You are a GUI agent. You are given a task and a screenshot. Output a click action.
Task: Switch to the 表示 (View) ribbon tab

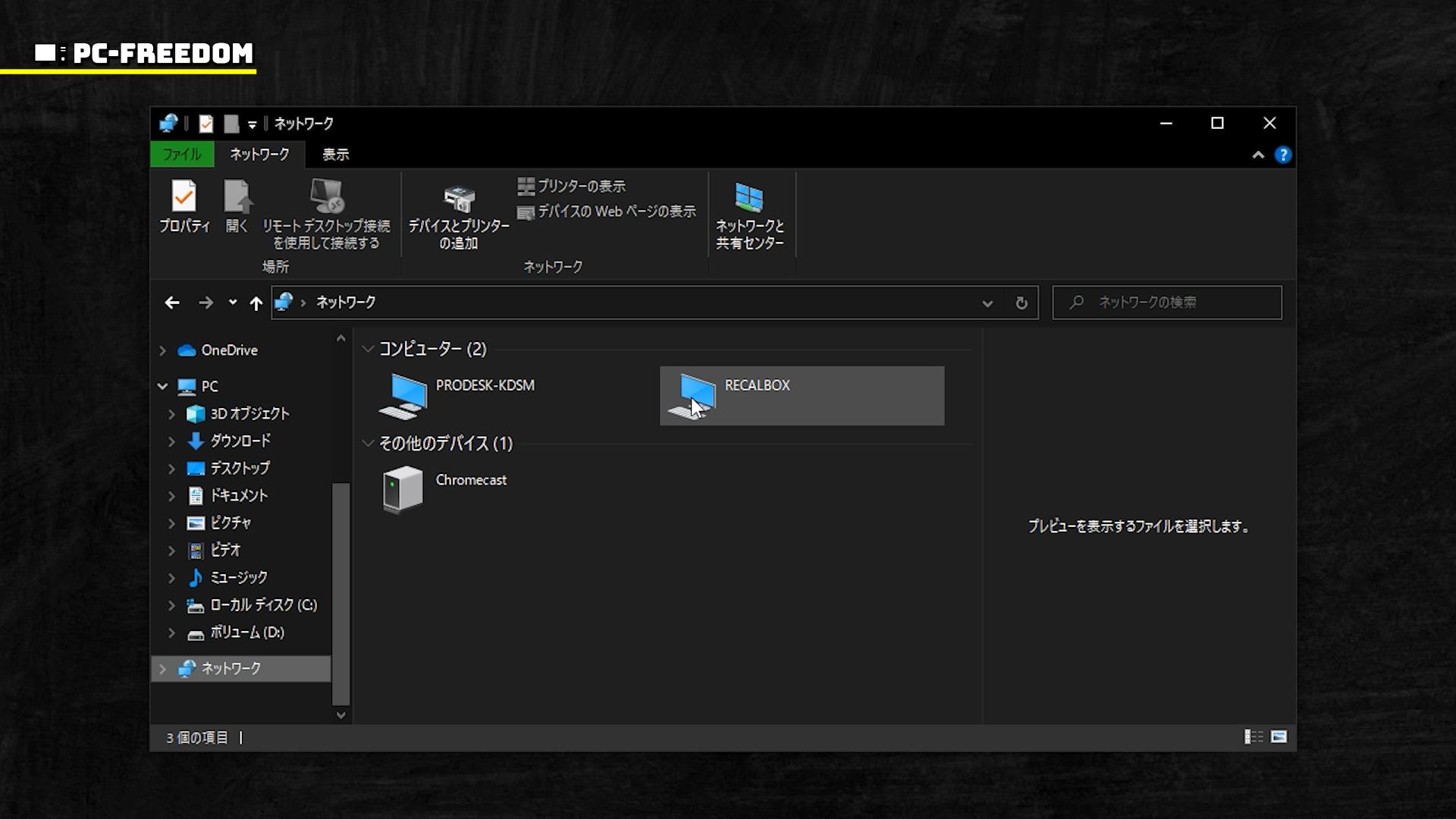click(x=335, y=155)
